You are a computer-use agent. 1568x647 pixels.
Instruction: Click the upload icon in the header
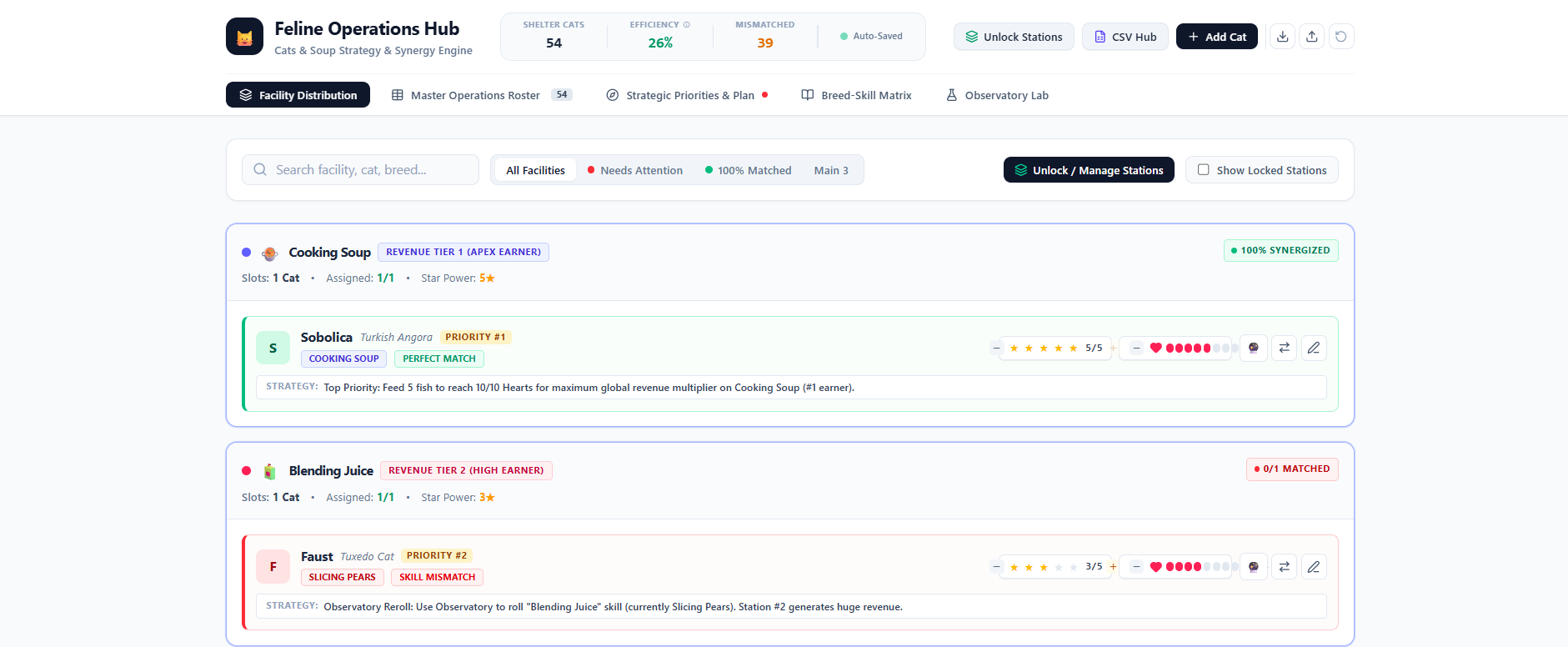[x=1312, y=37]
